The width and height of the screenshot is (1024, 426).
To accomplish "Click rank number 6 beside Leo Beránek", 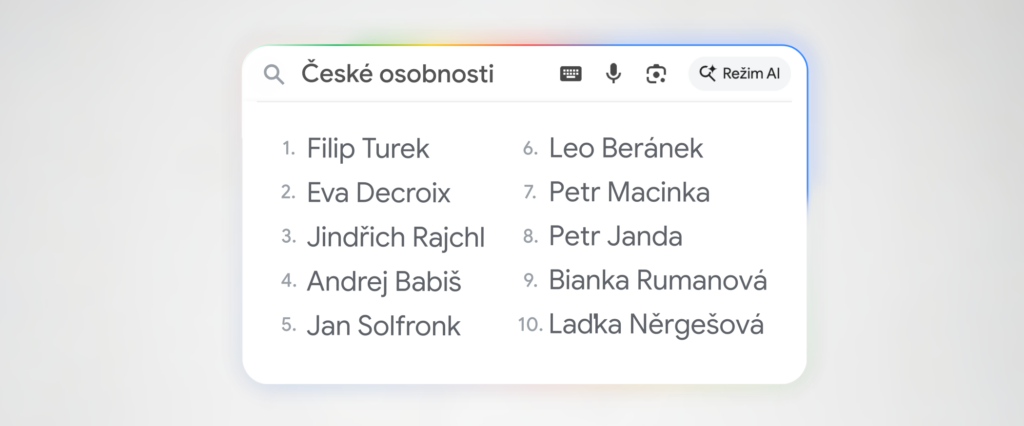I will click(531, 149).
